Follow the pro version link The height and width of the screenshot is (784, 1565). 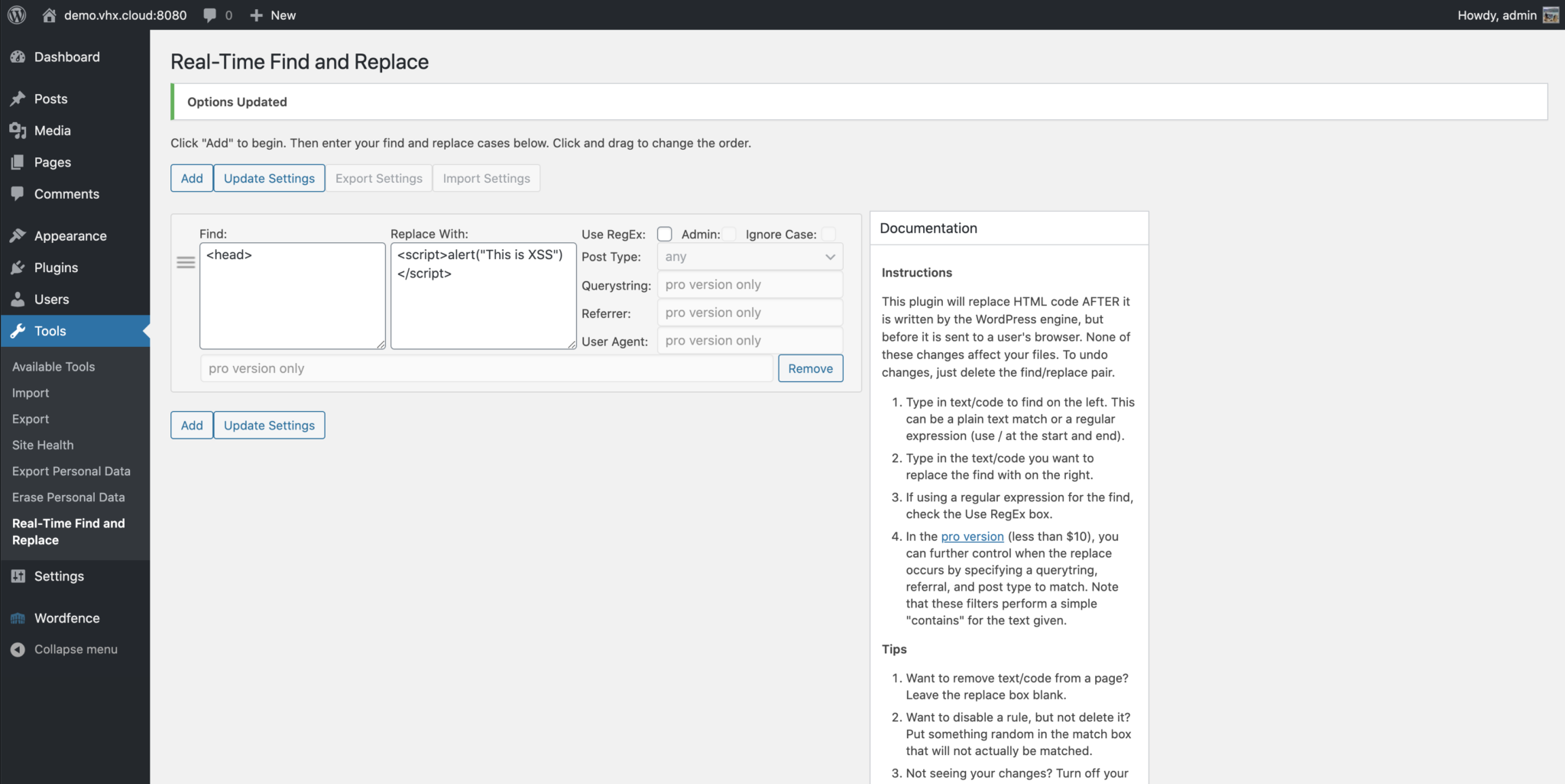coord(972,536)
